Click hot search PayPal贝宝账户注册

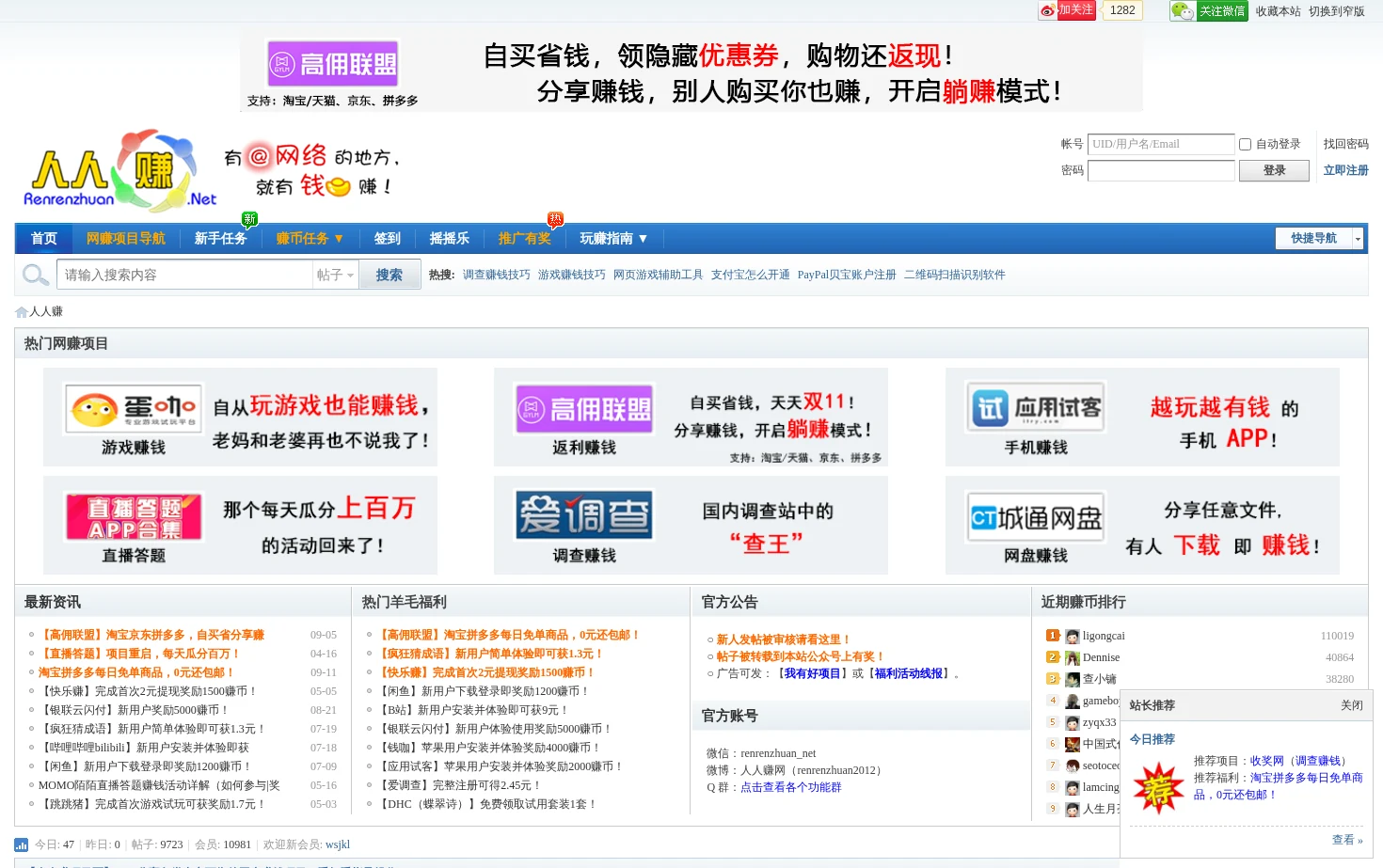pyautogui.click(x=847, y=275)
